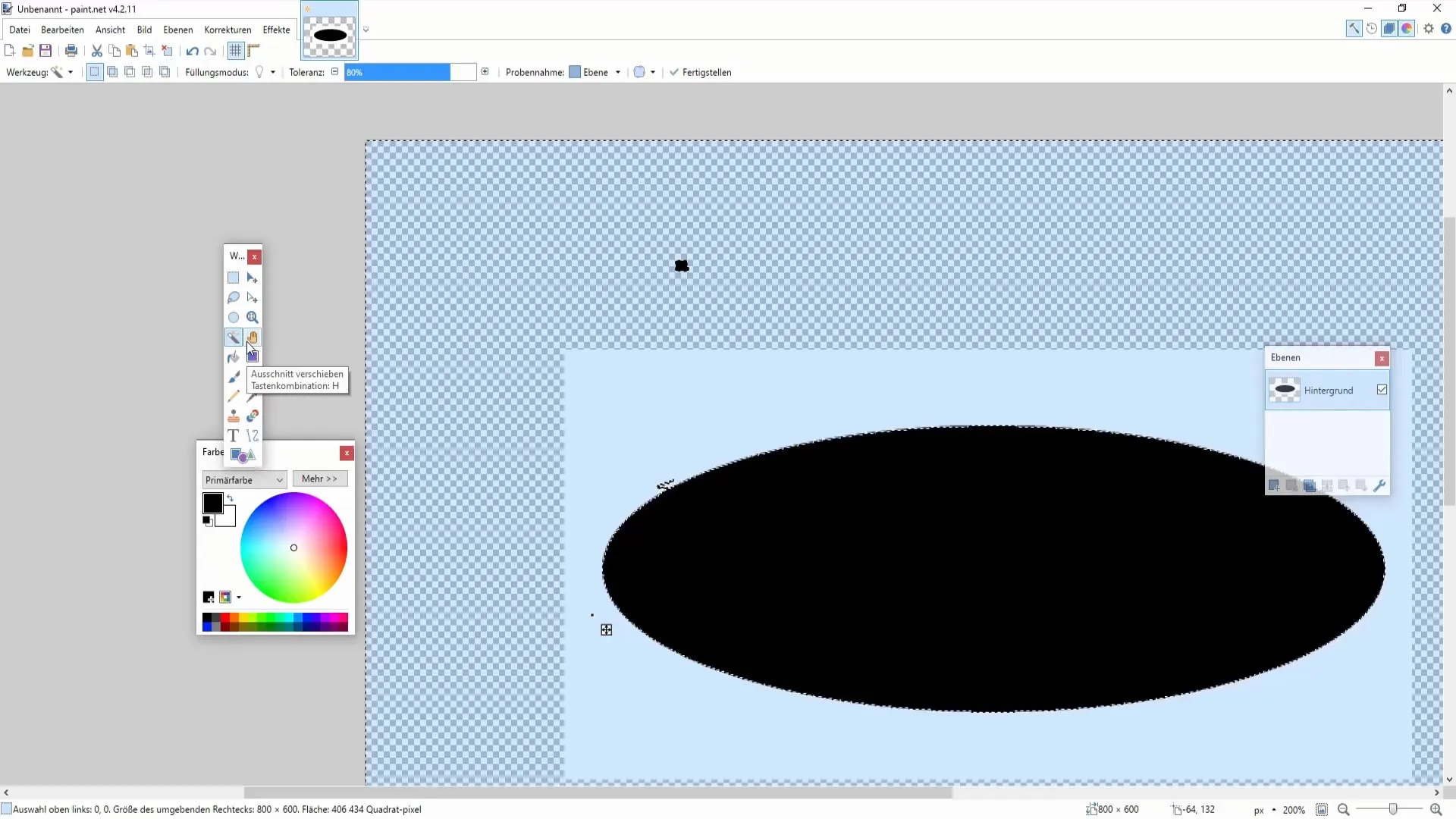Select the Text tool
The height and width of the screenshot is (819, 1456).
coord(234,435)
